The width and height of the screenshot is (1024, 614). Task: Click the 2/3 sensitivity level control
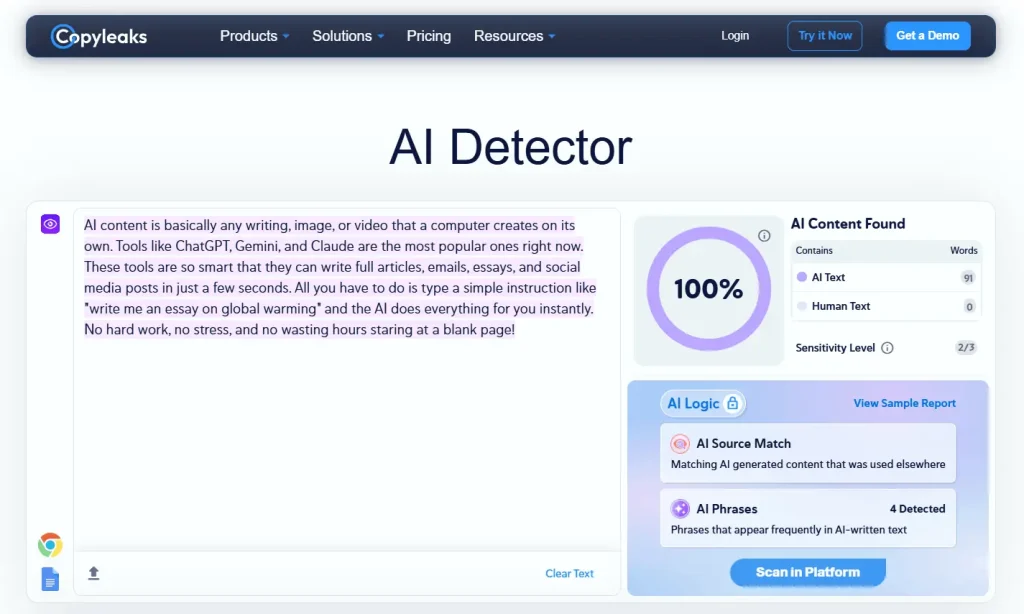tap(965, 348)
